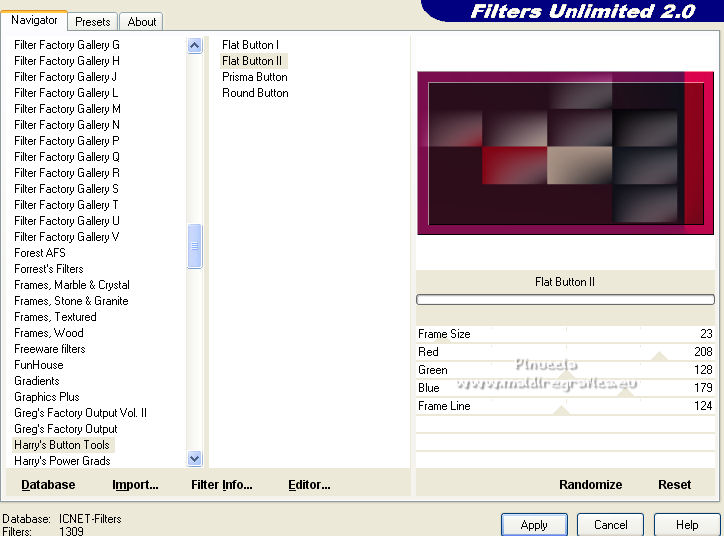
Task: Select Harry's Power Grads category
Action: pos(62,461)
